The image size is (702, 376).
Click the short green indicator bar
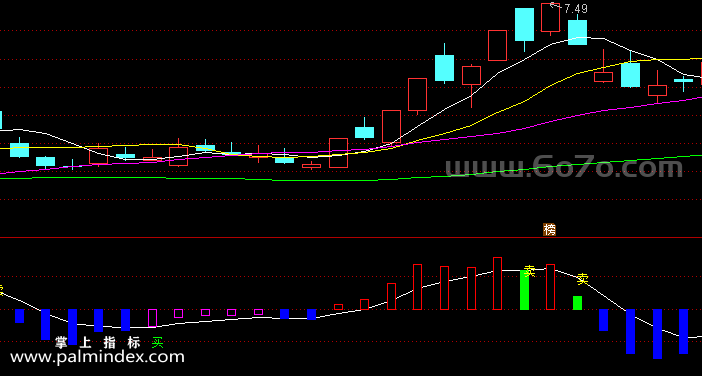pyautogui.click(x=578, y=303)
